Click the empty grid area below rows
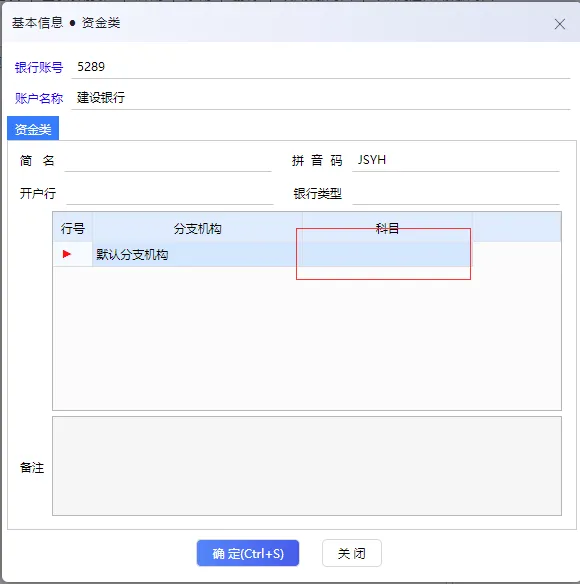Screen dimensions: 580x584 pyautogui.click(x=307, y=337)
